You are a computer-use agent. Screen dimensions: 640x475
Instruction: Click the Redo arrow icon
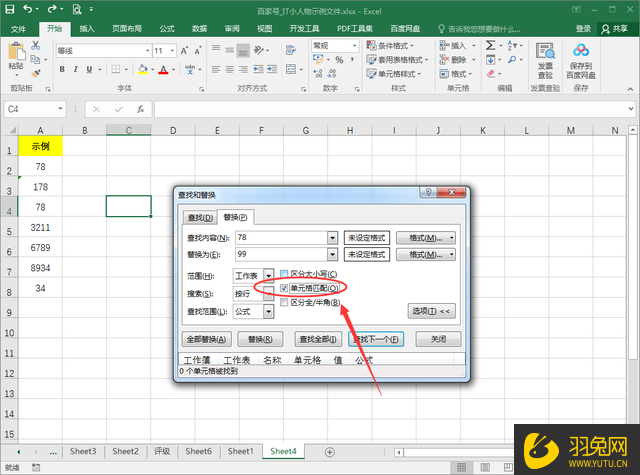[x=52, y=9]
